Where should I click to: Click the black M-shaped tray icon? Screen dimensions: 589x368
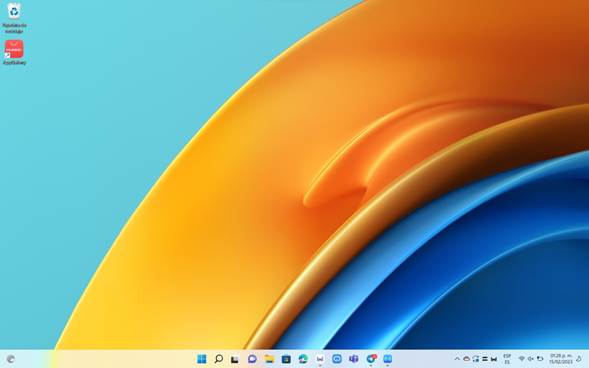(x=494, y=359)
